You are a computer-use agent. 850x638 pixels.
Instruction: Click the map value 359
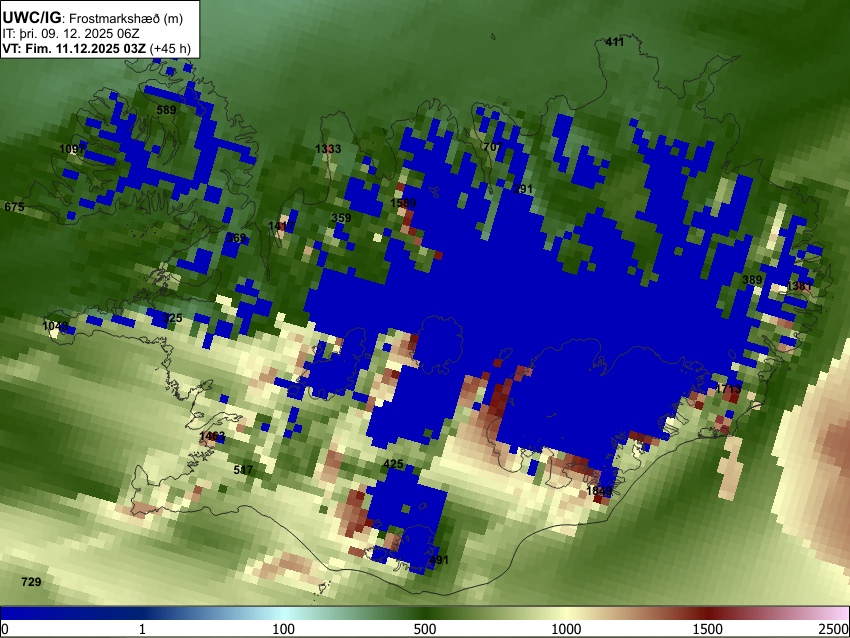point(341,218)
